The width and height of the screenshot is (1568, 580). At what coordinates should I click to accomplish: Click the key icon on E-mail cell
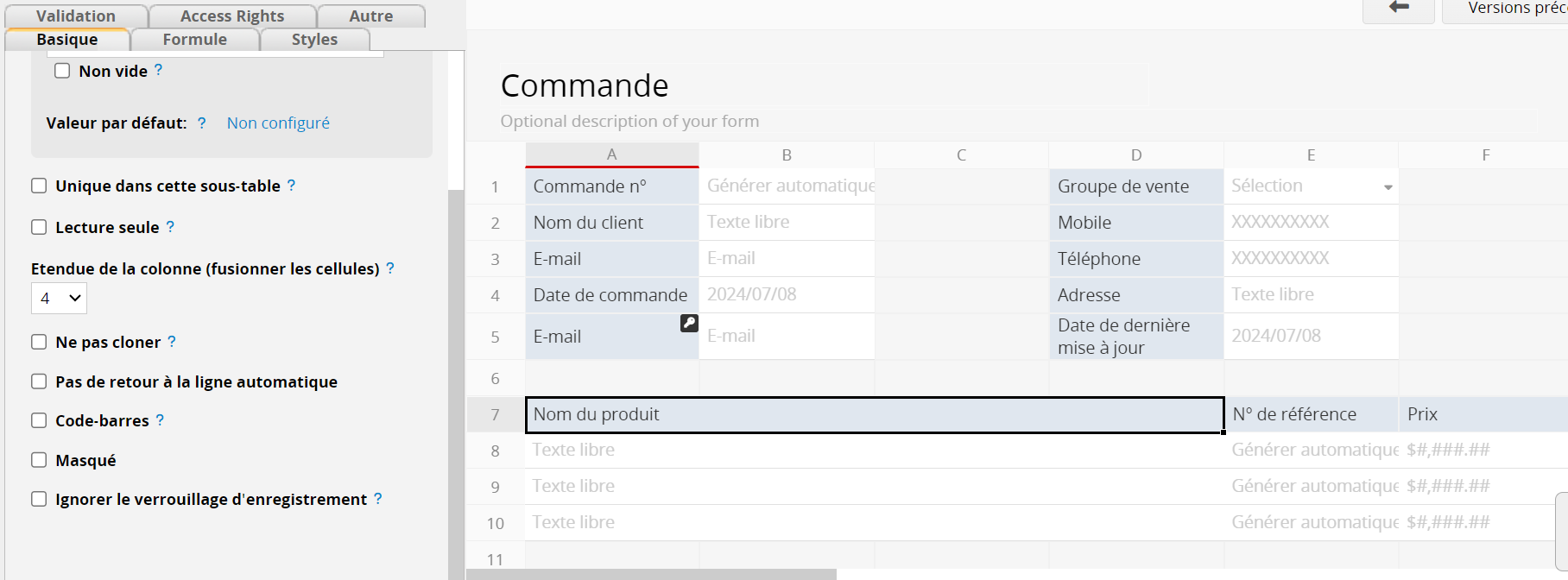[689, 323]
